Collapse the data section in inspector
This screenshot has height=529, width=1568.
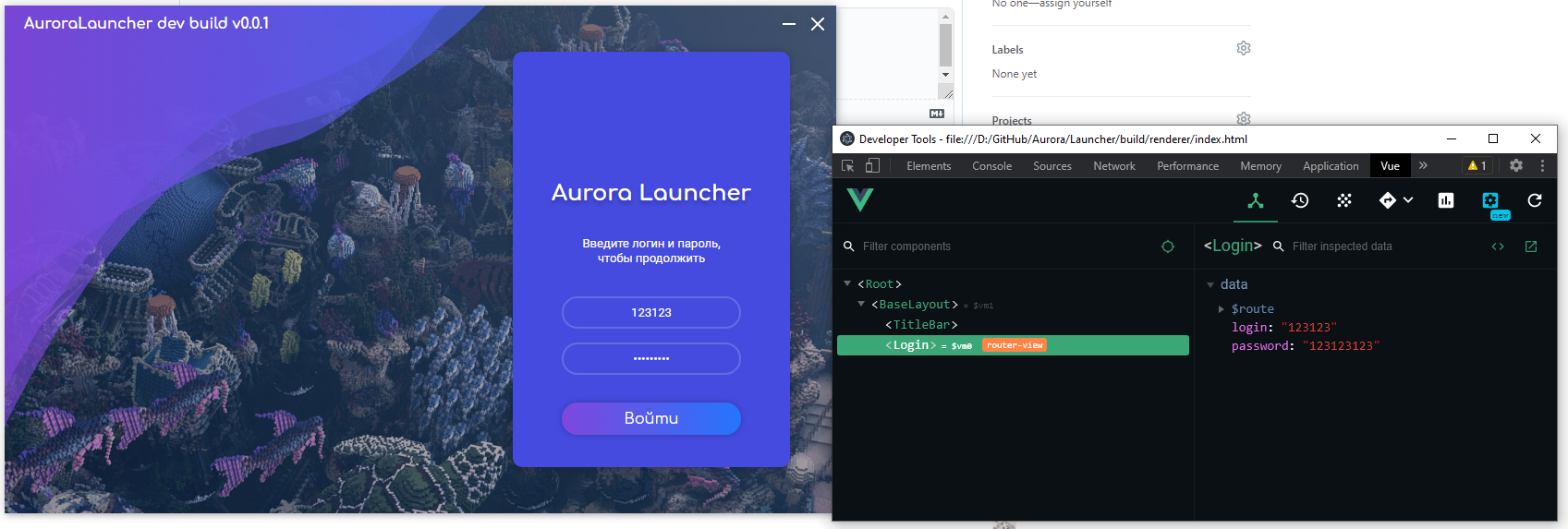pos(1210,284)
